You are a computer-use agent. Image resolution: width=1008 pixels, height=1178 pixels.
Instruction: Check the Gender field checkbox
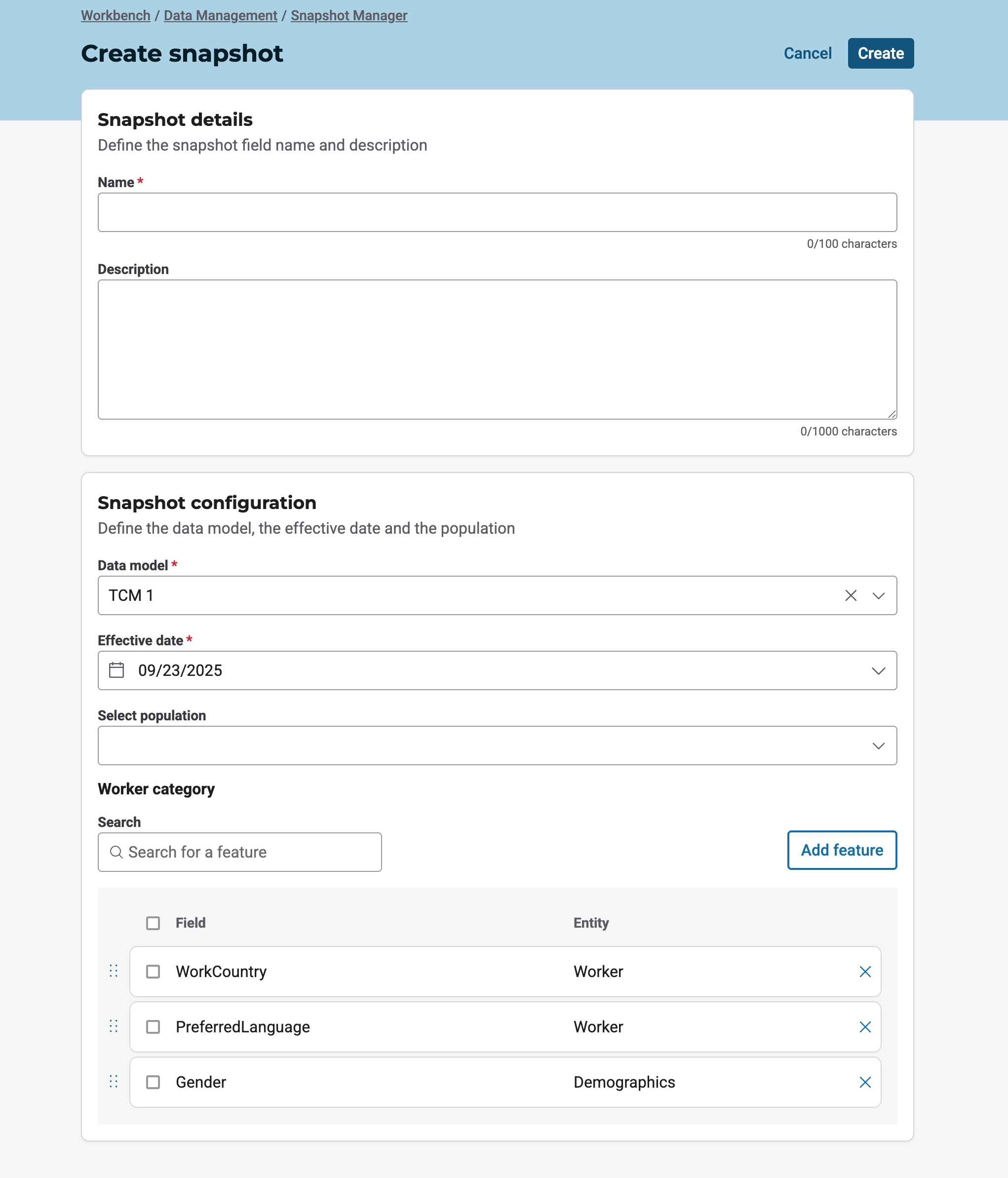[153, 1082]
